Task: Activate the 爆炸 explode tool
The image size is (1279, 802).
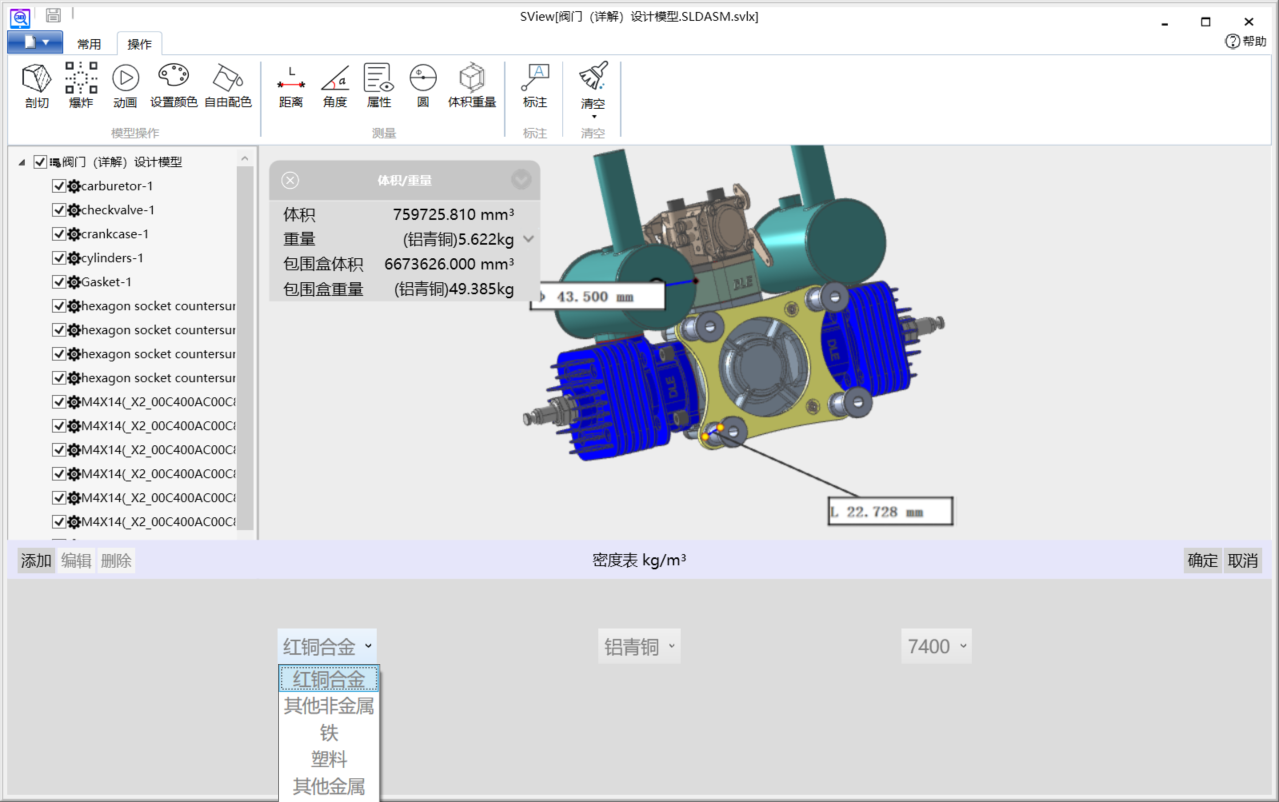Action: tap(81, 86)
